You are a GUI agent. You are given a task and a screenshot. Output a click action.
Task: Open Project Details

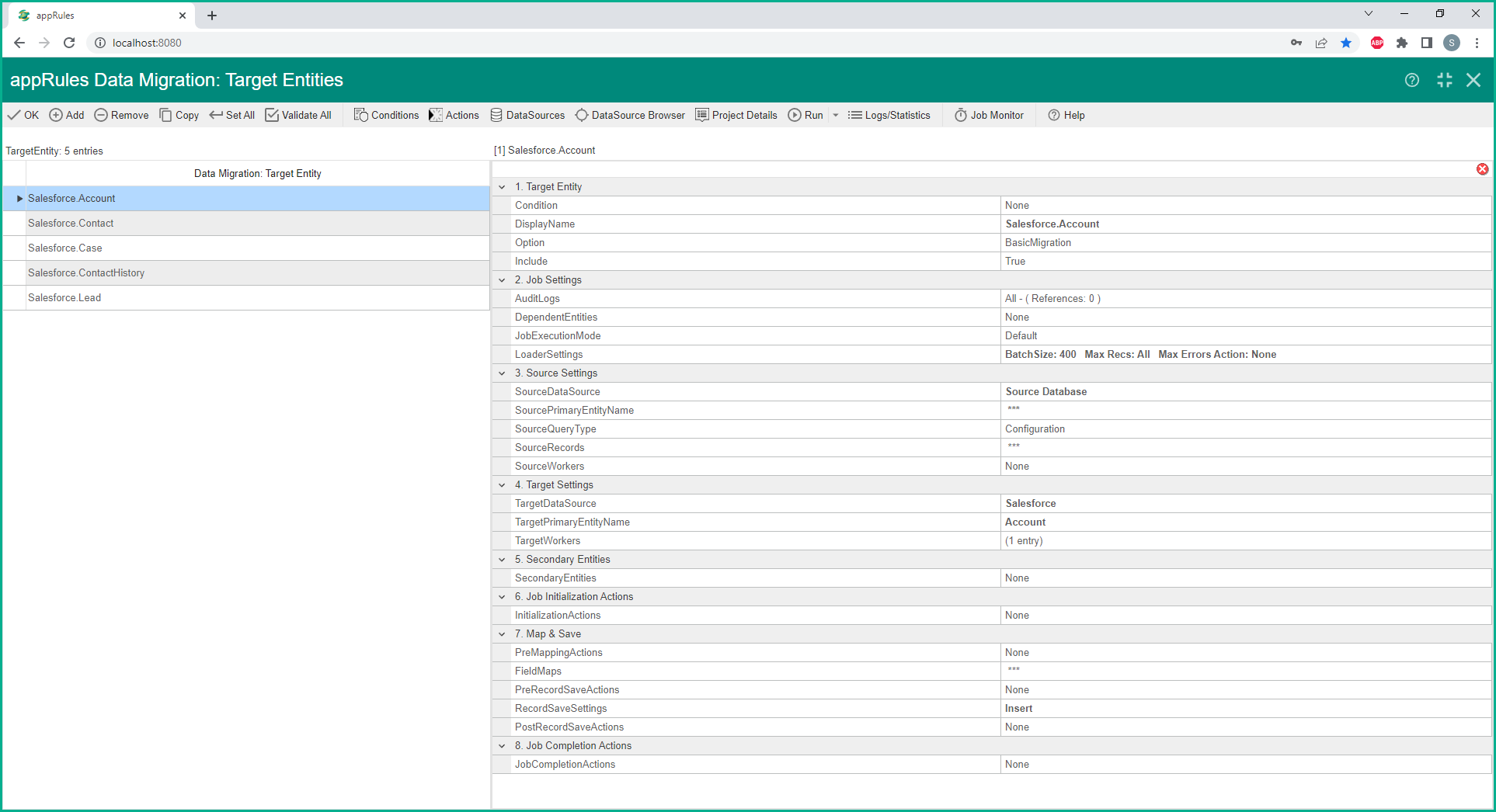[x=736, y=115]
